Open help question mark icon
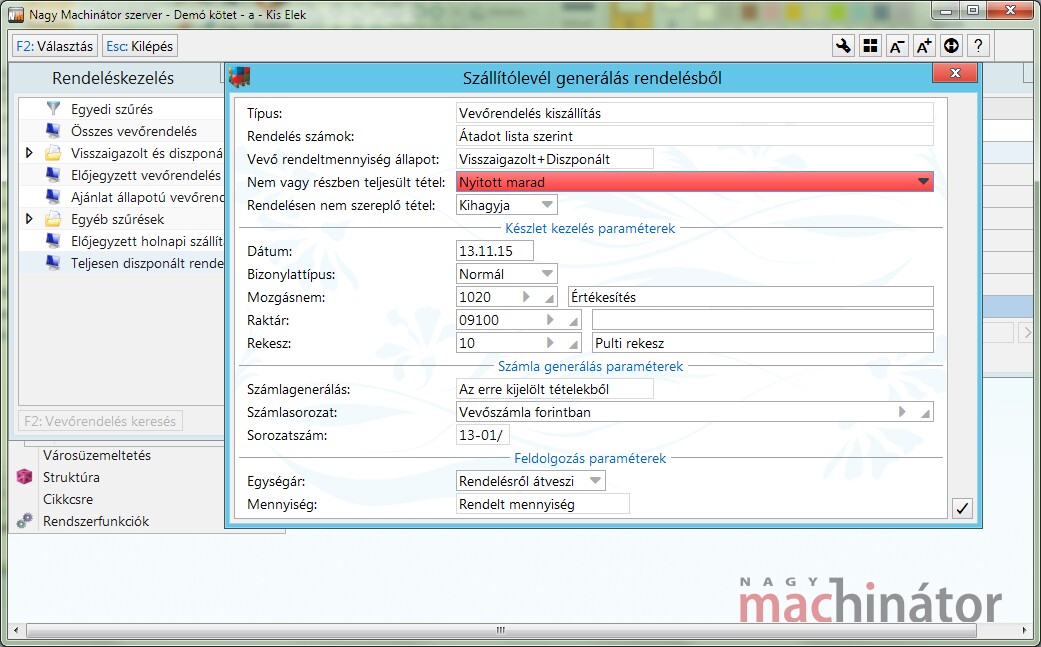Image resolution: width=1041 pixels, height=647 pixels. pyautogui.click(x=979, y=46)
